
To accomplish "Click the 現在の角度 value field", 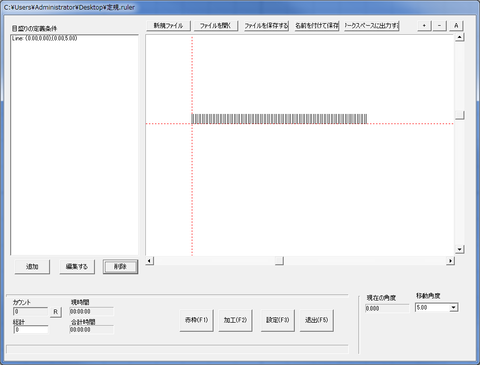I will 387,308.
